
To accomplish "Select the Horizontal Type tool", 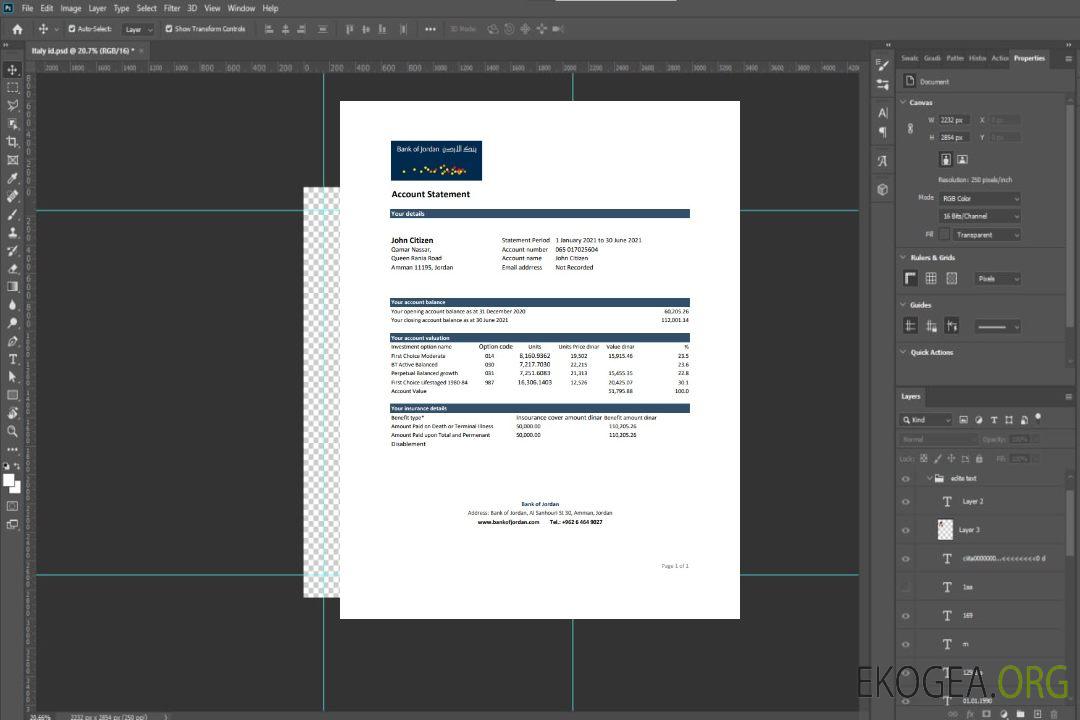I will coord(12,359).
